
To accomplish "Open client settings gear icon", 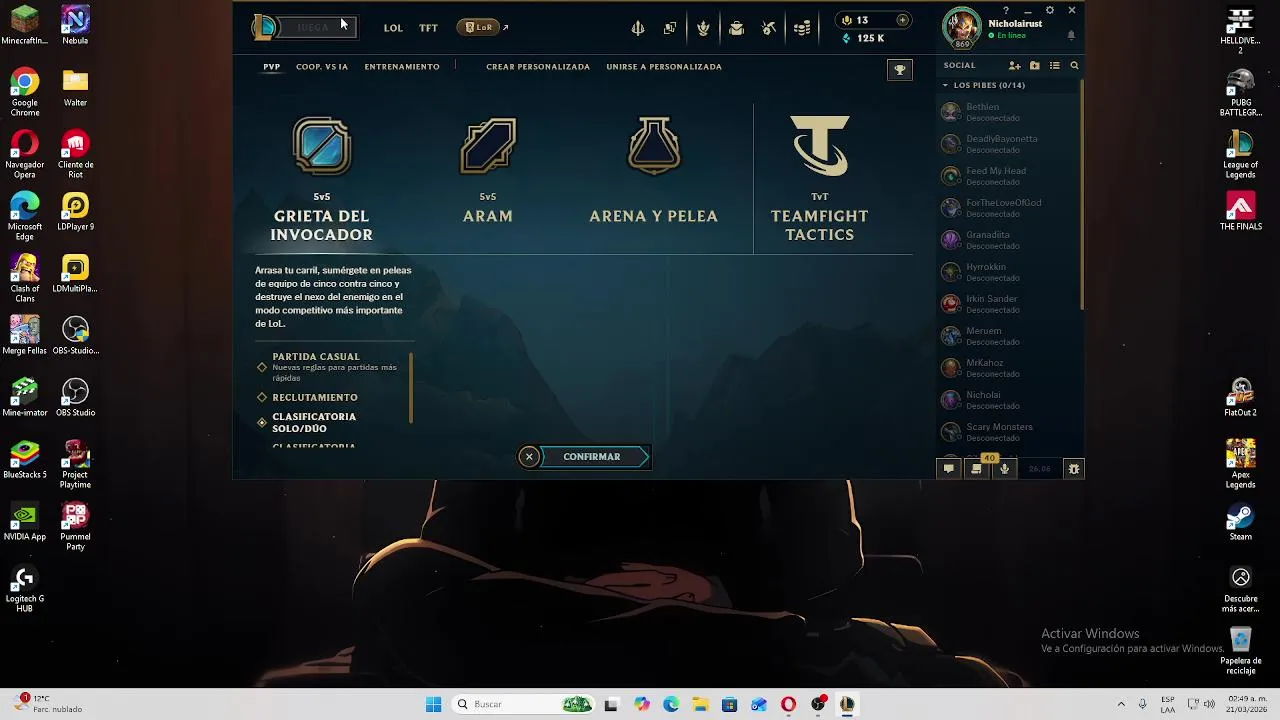I will click(1049, 10).
